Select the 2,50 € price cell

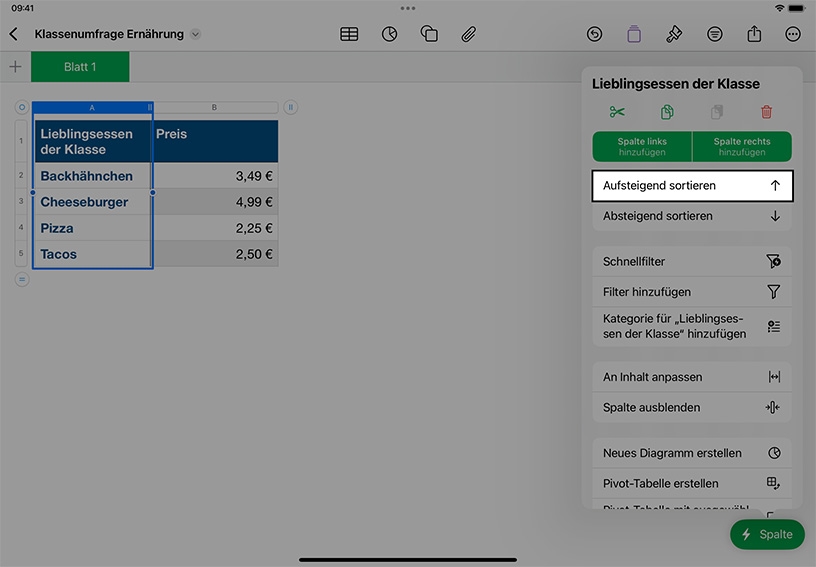point(215,254)
